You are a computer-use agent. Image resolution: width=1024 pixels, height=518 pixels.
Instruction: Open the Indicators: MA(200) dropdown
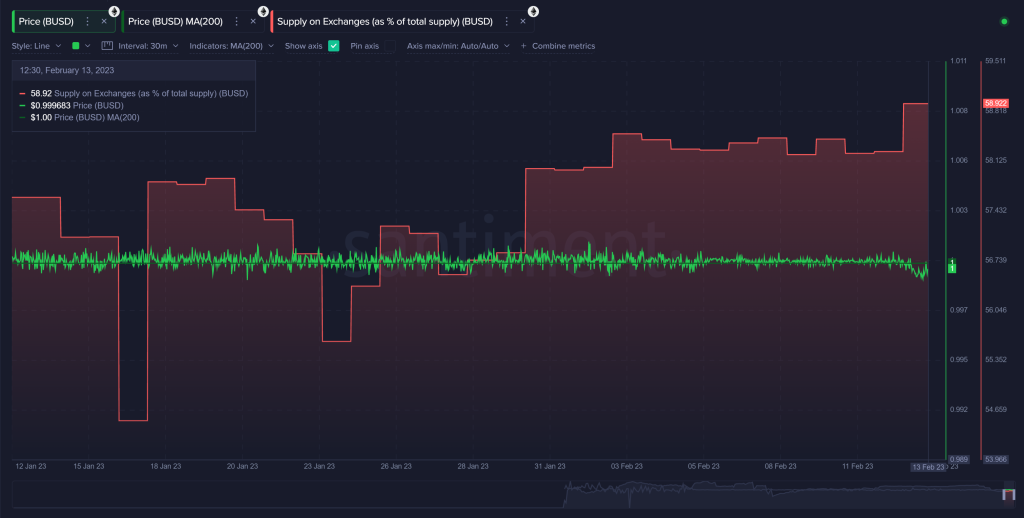231,46
